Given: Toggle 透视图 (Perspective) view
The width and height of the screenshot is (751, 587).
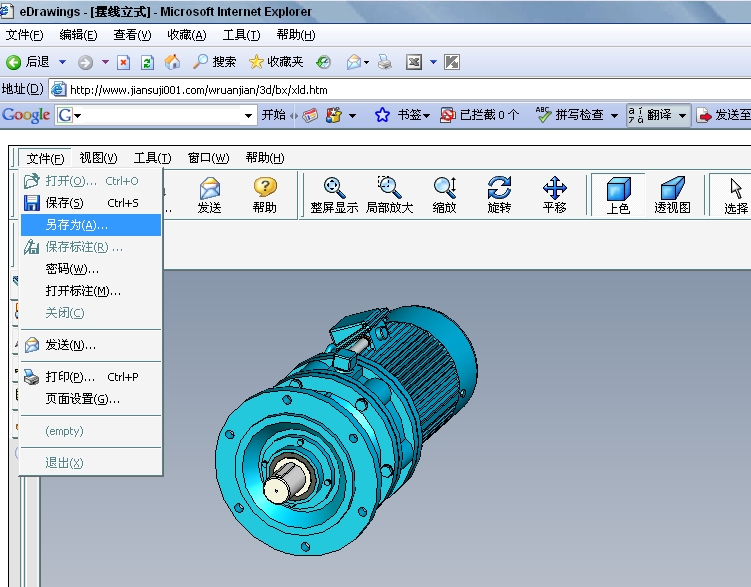Looking at the screenshot, I should click(672, 195).
